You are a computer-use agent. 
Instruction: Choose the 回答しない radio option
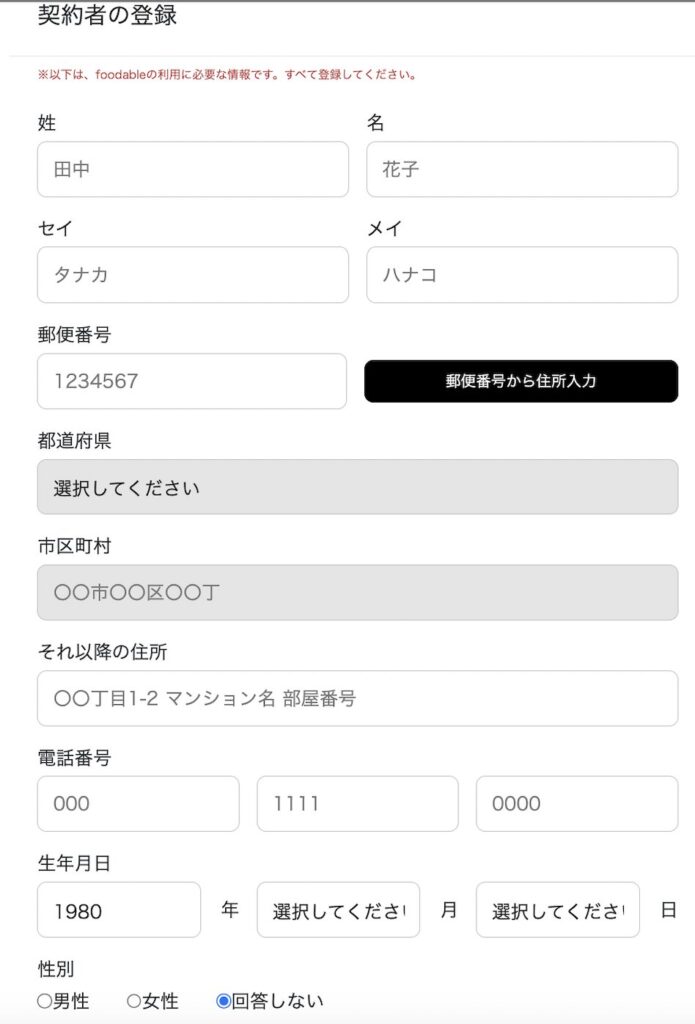[x=223, y=1000]
